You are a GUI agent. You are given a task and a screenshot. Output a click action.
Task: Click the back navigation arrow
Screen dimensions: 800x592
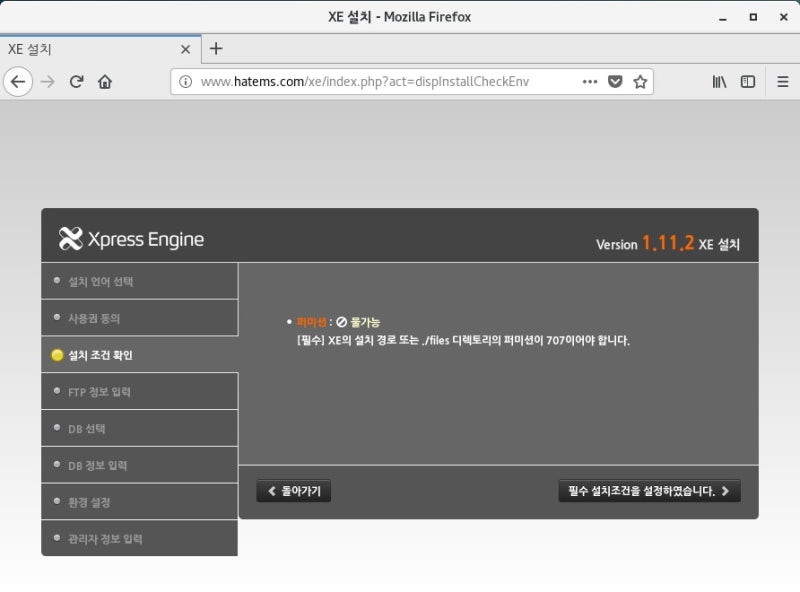[x=18, y=82]
